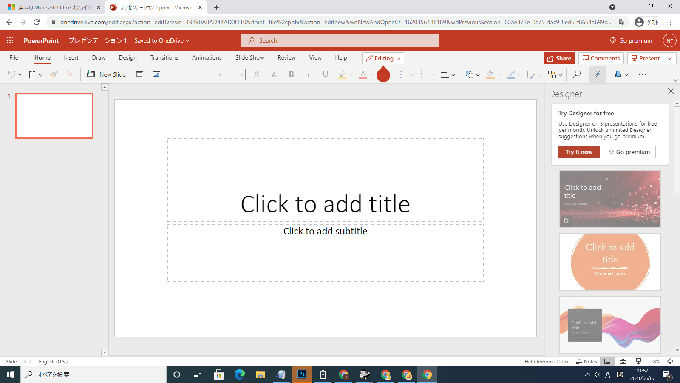The height and width of the screenshot is (383, 680).
Task: Expand the ribbon with the chevron
Action: tap(675, 80)
